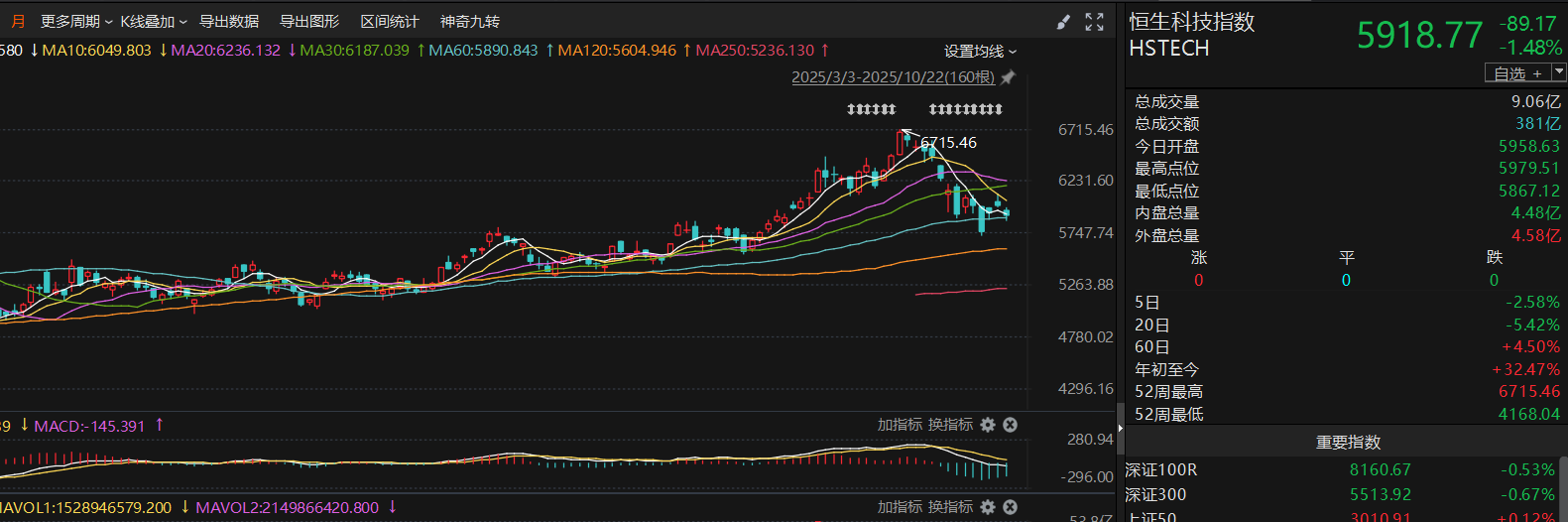Expand the 自选 dropdown arrow
This screenshot has height=522, width=1568.
pos(1558,72)
